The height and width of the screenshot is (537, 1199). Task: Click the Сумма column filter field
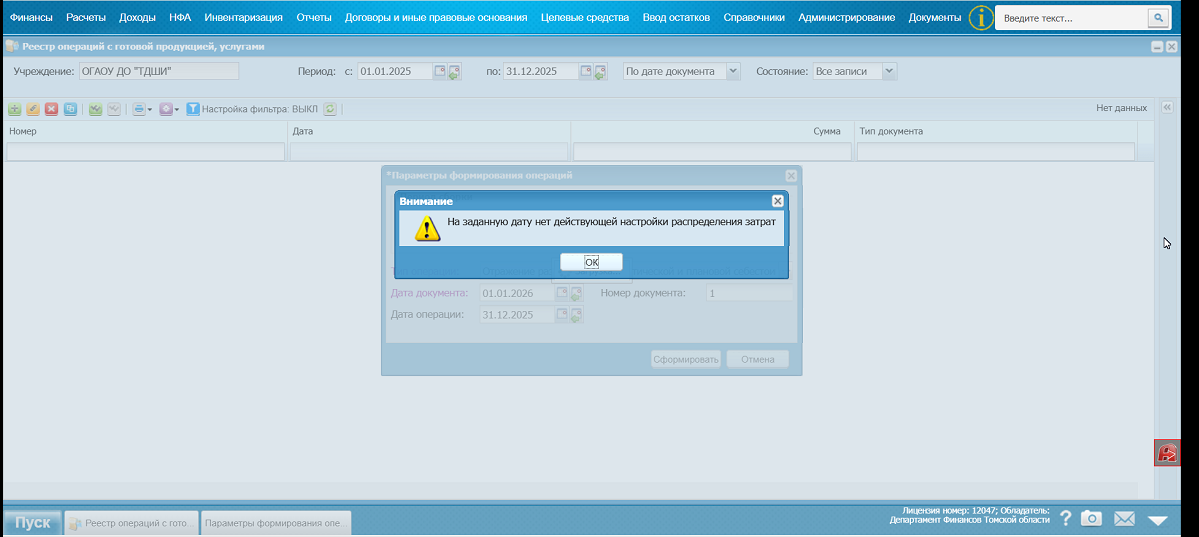712,151
